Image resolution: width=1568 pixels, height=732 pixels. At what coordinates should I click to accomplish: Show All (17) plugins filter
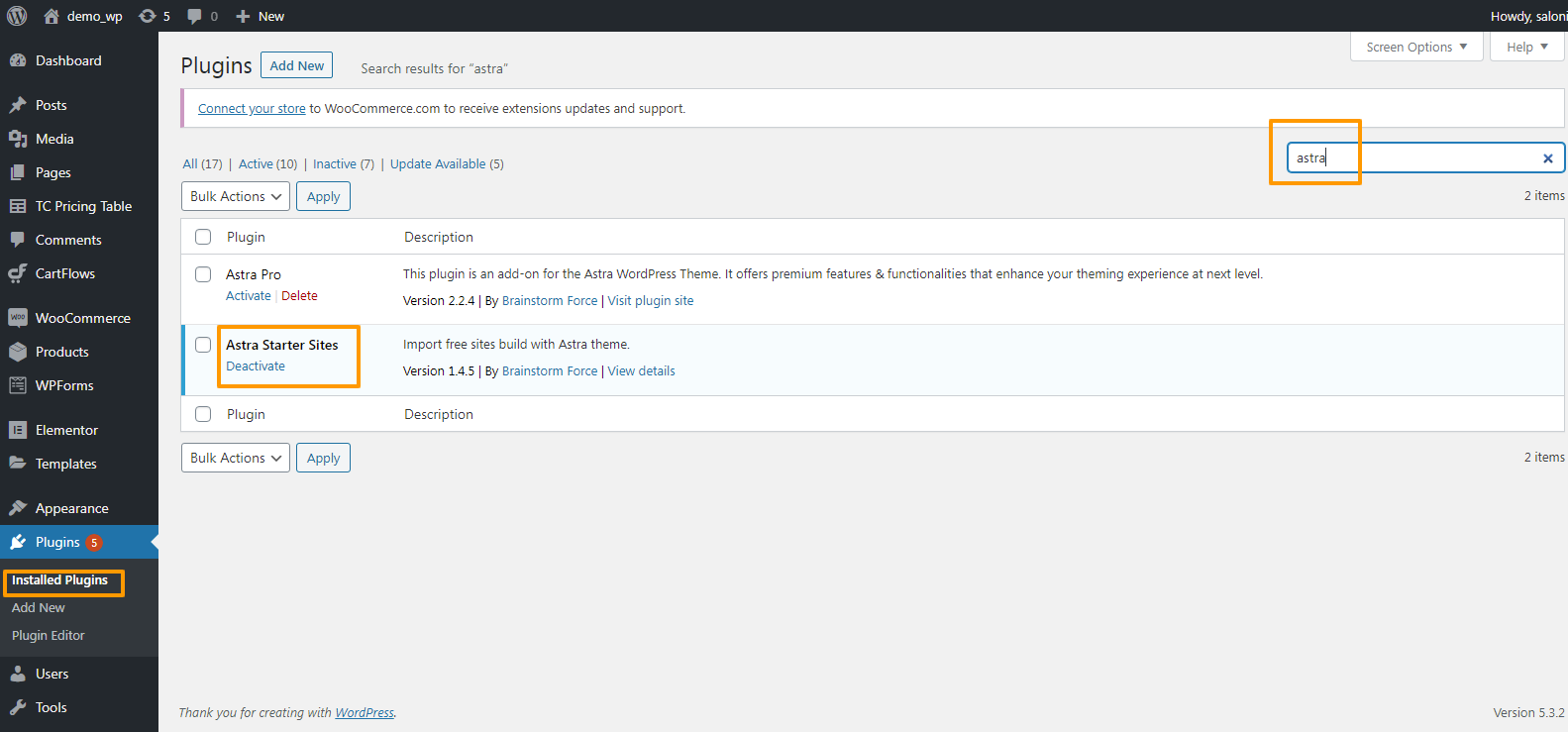click(x=202, y=164)
